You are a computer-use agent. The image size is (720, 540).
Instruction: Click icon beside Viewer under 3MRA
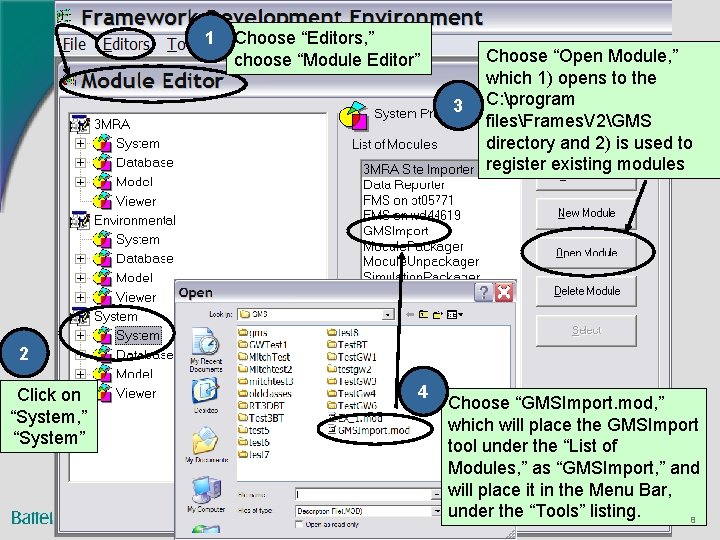point(102,201)
